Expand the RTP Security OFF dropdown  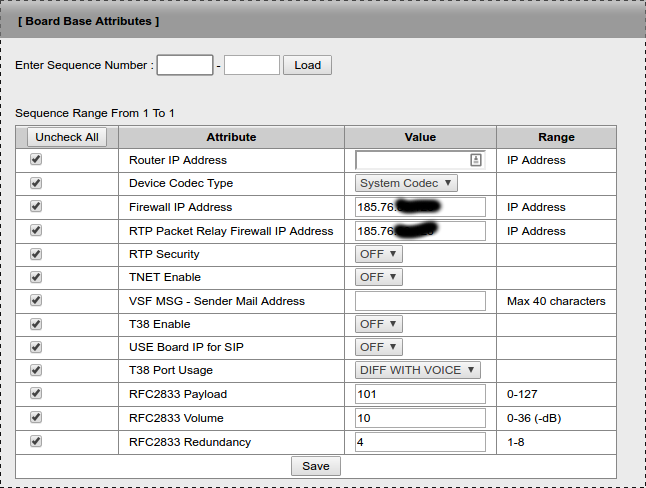[379, 254]
